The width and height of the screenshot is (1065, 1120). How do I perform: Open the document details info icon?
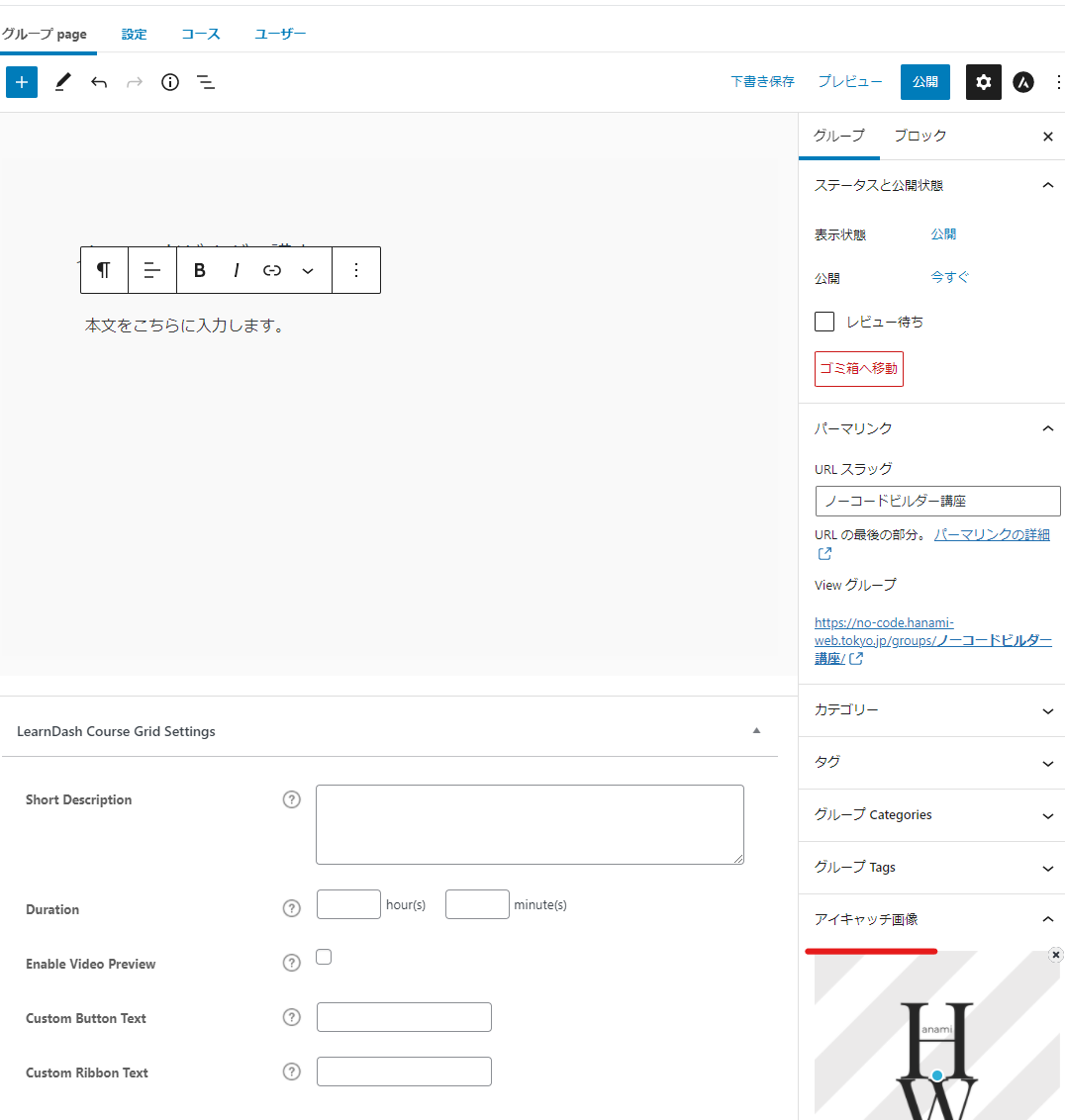click(170, 82)
